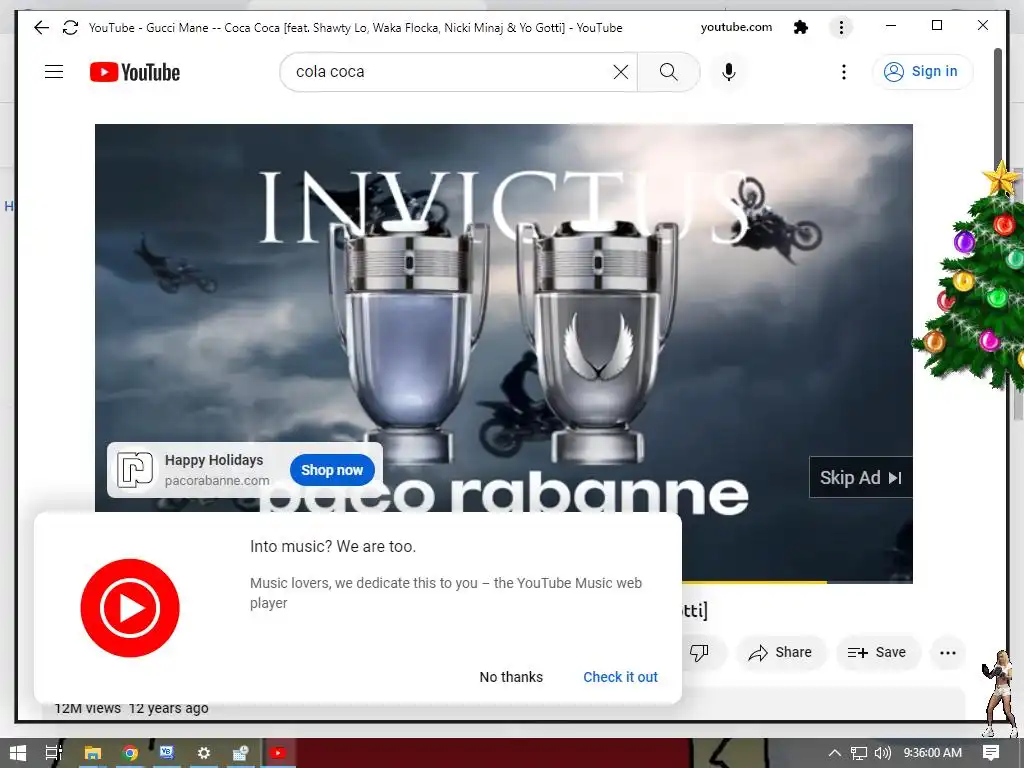This screenshot has width=1024, height=768.
Task: Show hidden system tray icons chevron
Action: (x=835, y=753)
